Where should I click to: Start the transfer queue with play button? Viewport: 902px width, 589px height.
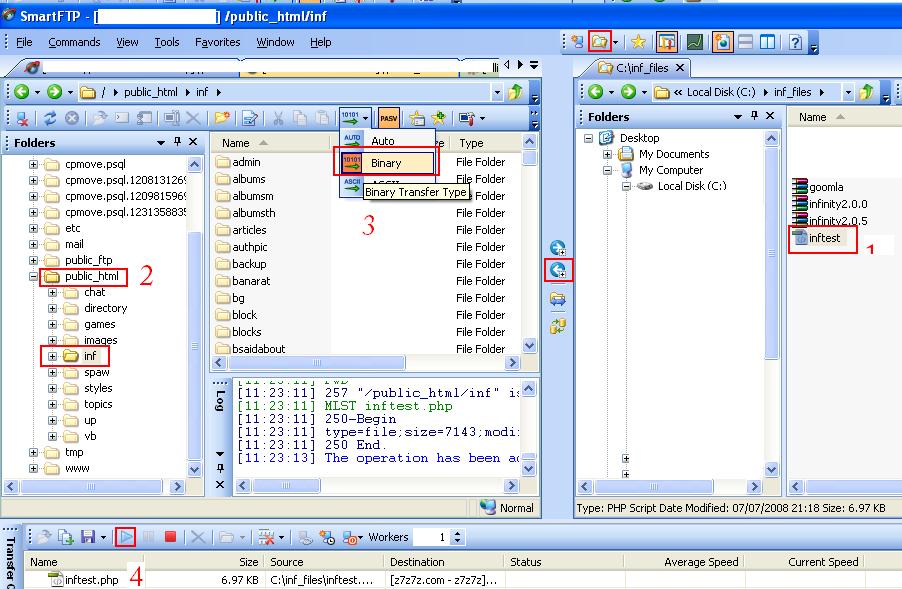[126, 537]
